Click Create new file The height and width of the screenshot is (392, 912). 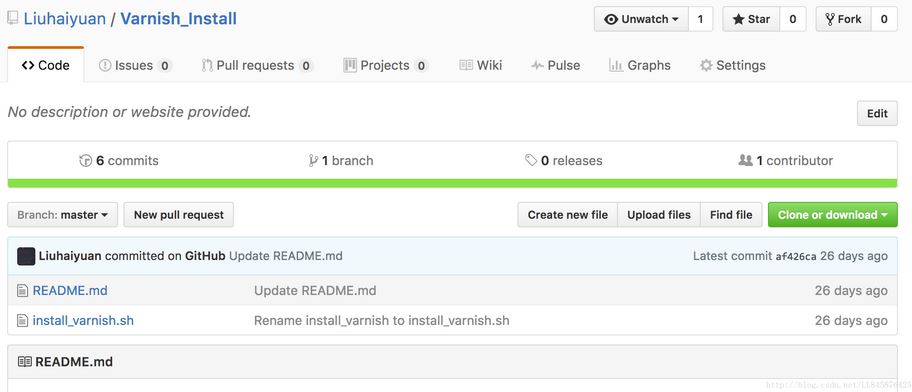pyautogui.click(x=568, y=215)
